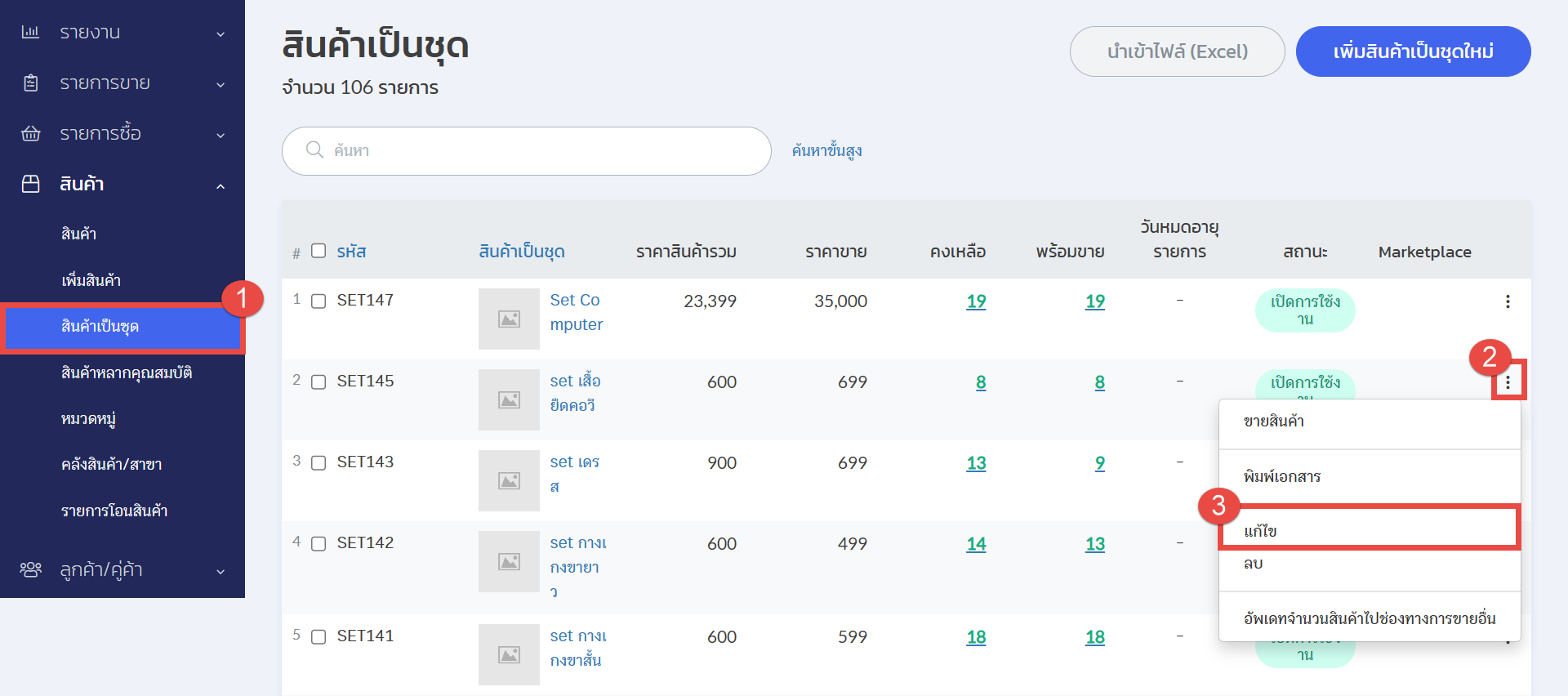This screenshot has height=696, width=1568.
Task: Click พร้อมขาย value 13 for SET142
Action: pos(1094,544)
